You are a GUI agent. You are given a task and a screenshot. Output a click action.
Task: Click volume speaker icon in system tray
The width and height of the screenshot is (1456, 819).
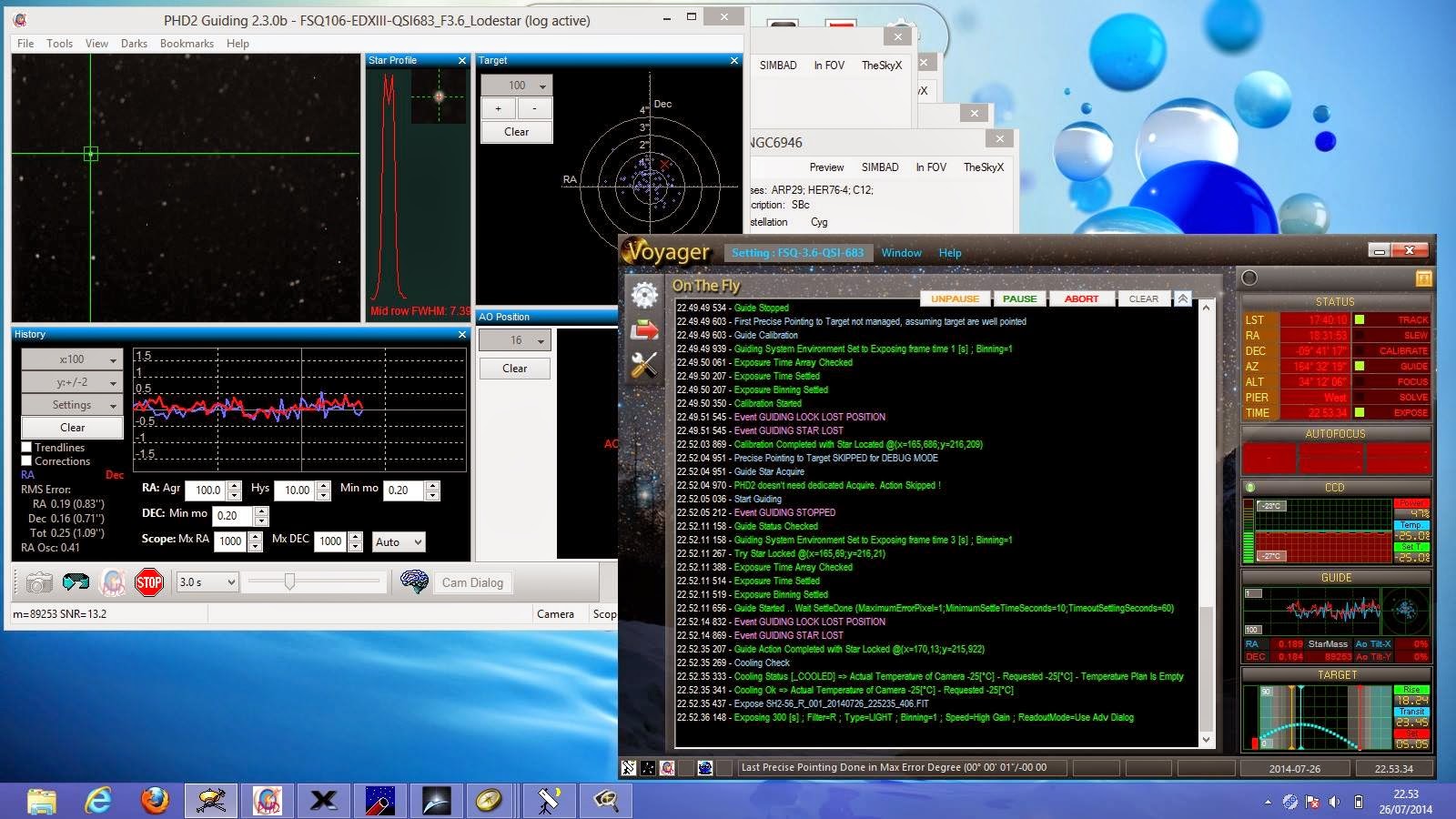1334,802
